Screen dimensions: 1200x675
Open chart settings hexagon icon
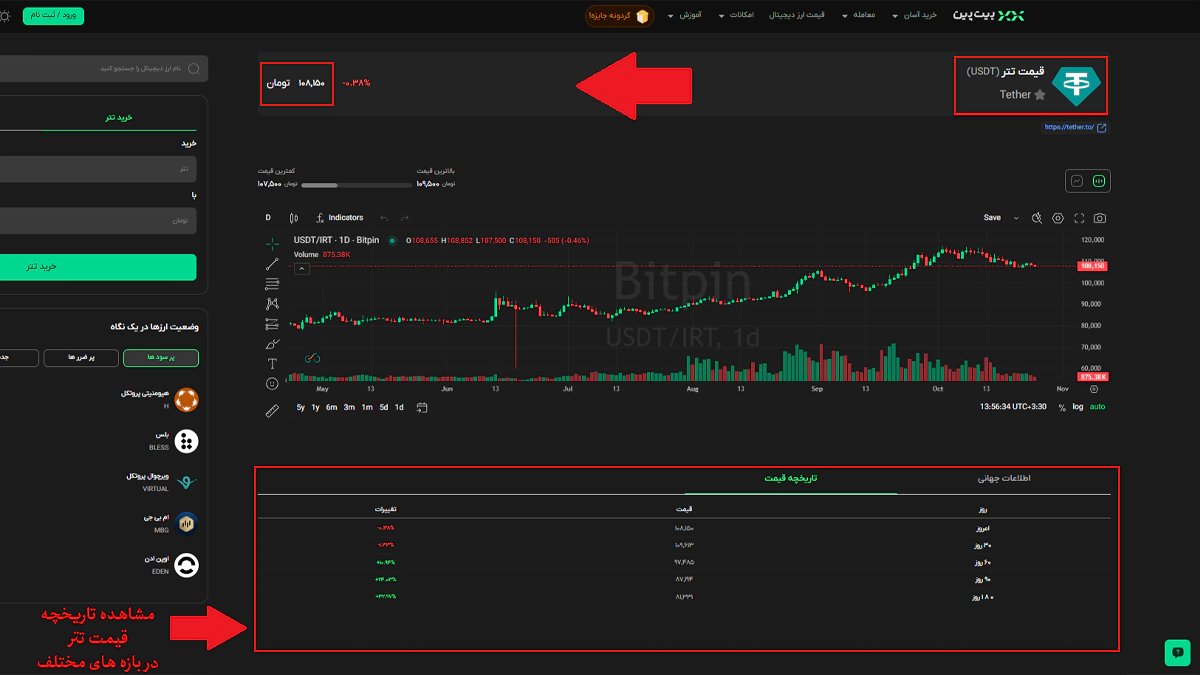coord(1058,218)
